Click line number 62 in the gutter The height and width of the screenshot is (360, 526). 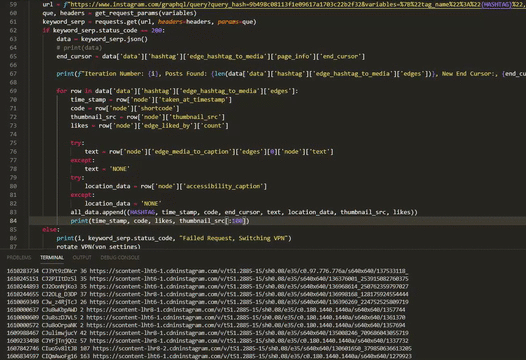[x=13, y=30]
